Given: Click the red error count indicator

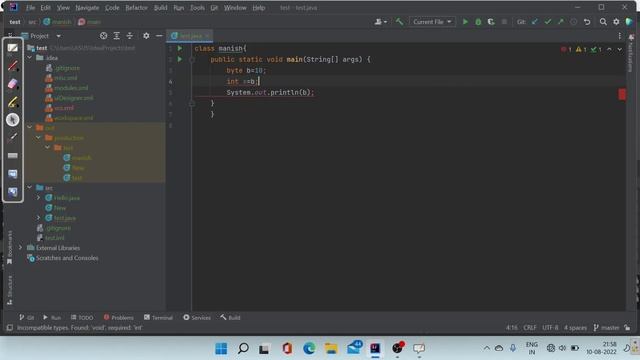Looking at the screenshot, I should pyautogui.click(x=566, y=49).
